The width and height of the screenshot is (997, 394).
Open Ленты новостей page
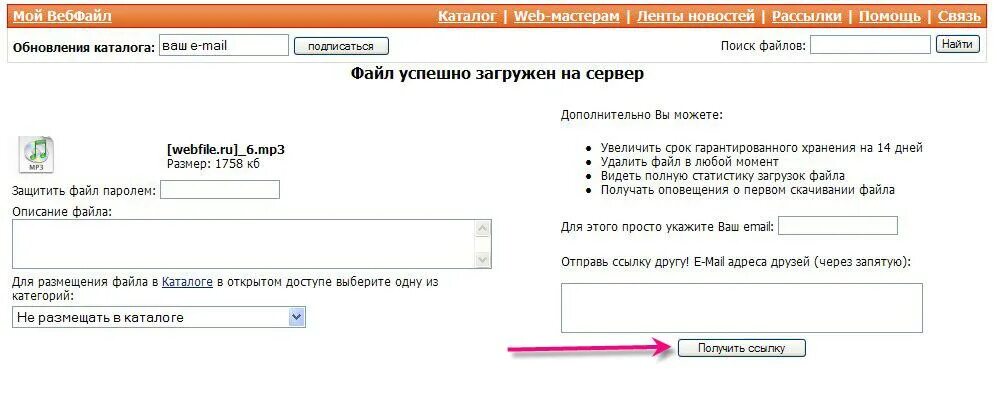point(695,16)
